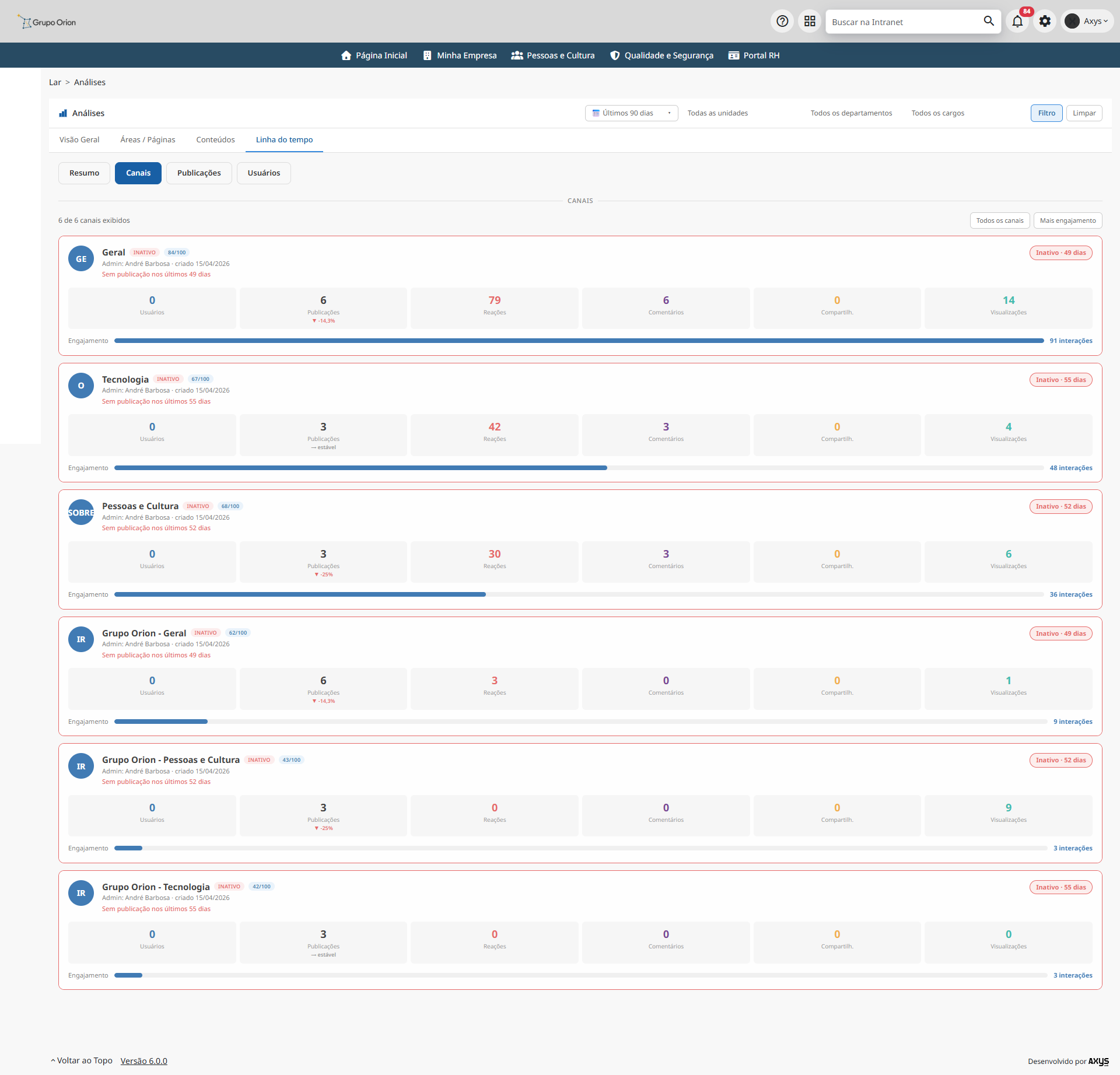Click IR avatar of Grupo Orion - Tecnologia
Image resolution: width=1120 pixels, height=1075 pixels.
point(81,893)
